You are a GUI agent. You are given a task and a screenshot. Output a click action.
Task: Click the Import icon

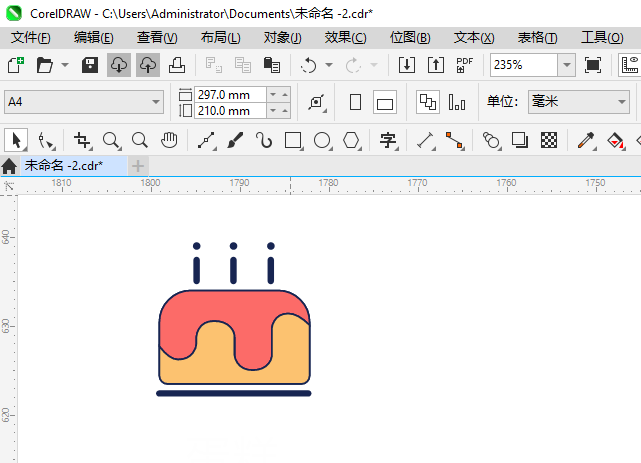coord(407,65)
